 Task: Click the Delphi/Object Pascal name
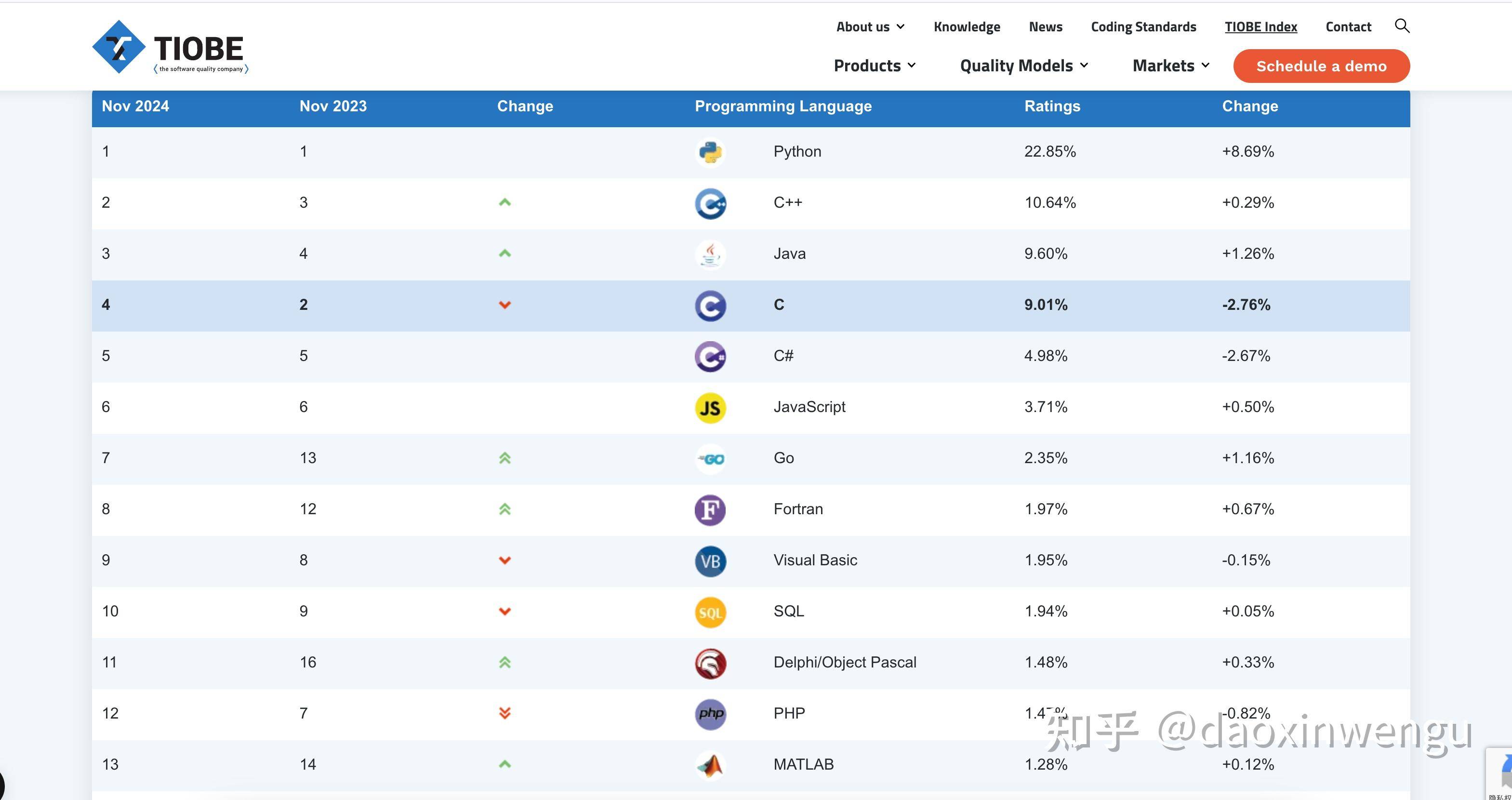tap(845, 662)
